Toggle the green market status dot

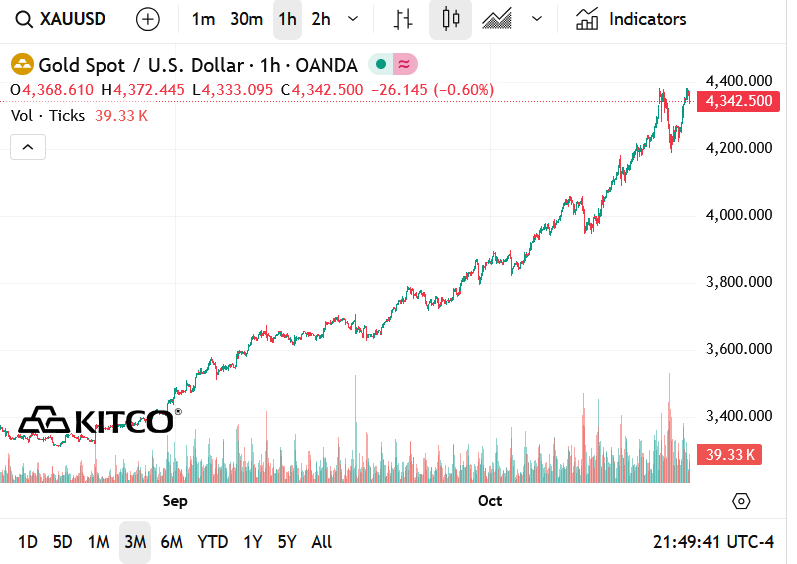(380, 65)
